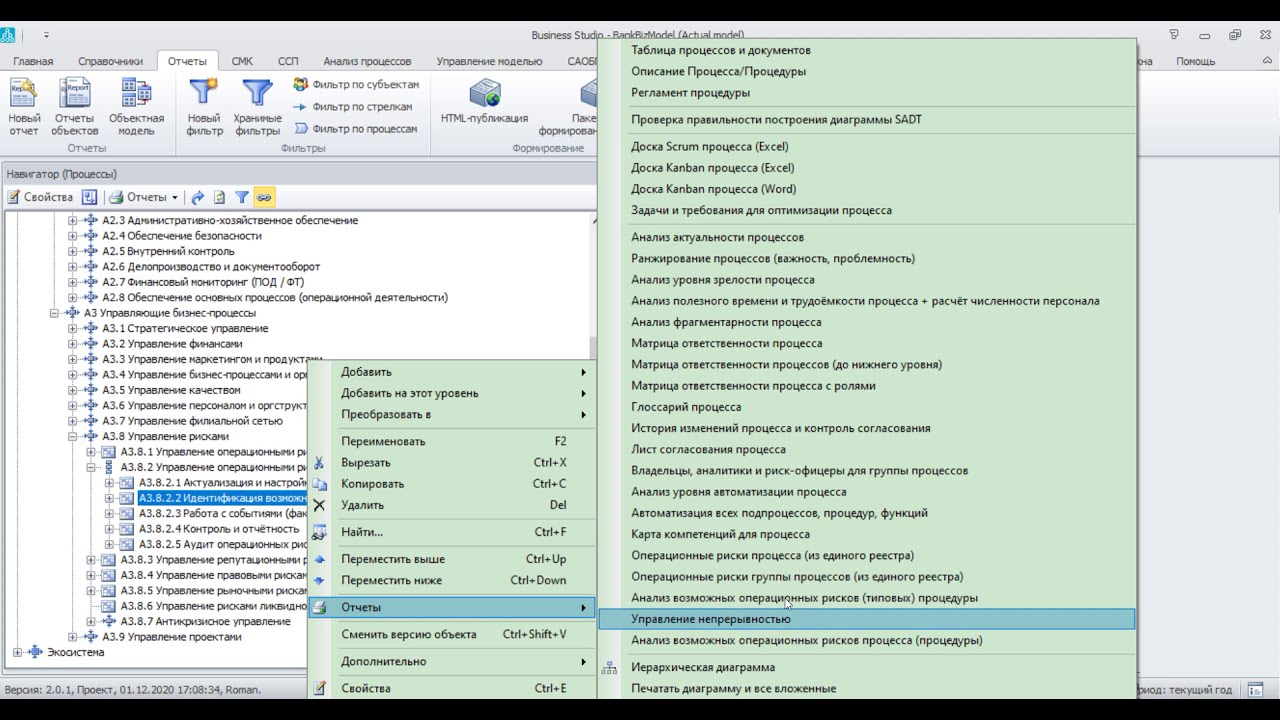Select A3.8.2.4 Контроль и отчётность item
The height and width of the screenshot is (720, 1280).
(x=221, y=529)
